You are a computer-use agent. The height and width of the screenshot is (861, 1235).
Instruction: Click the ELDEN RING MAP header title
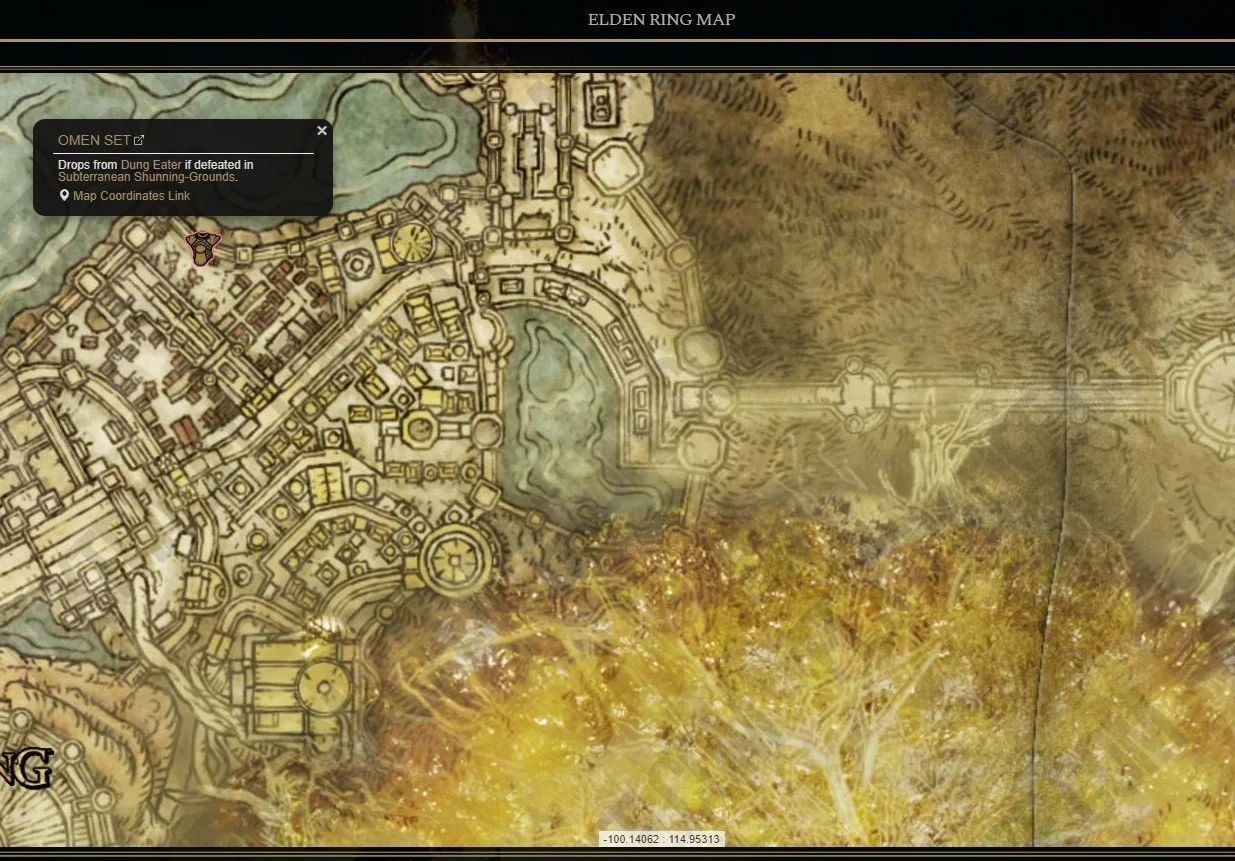coord(661,19)
